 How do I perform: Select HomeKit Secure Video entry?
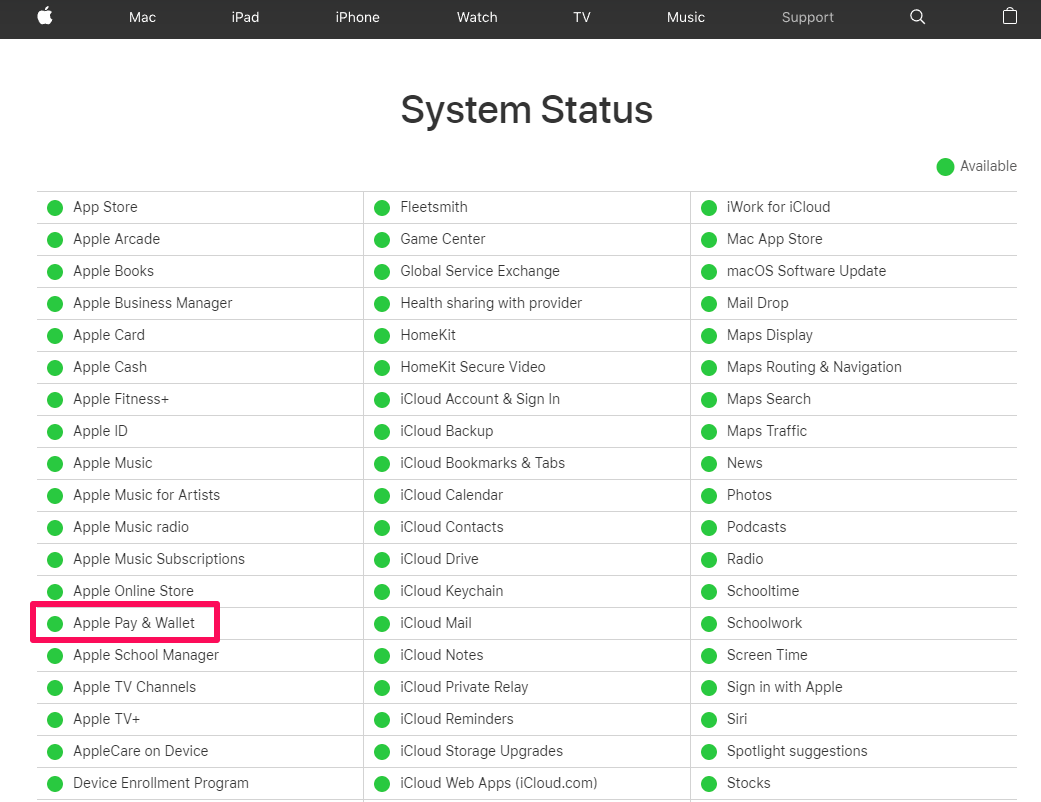[x=473, y=367]
